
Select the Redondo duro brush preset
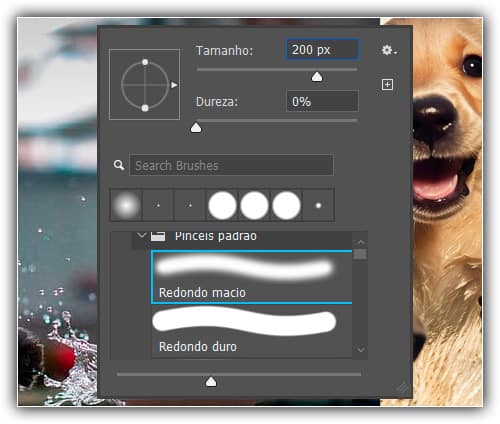tap(252, 331)
